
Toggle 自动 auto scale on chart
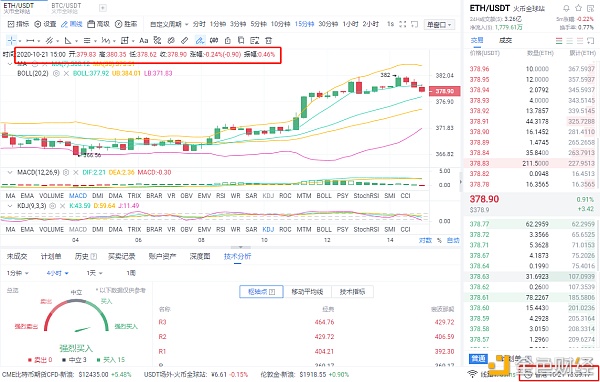pyautogui.click(x=453, y=240)
